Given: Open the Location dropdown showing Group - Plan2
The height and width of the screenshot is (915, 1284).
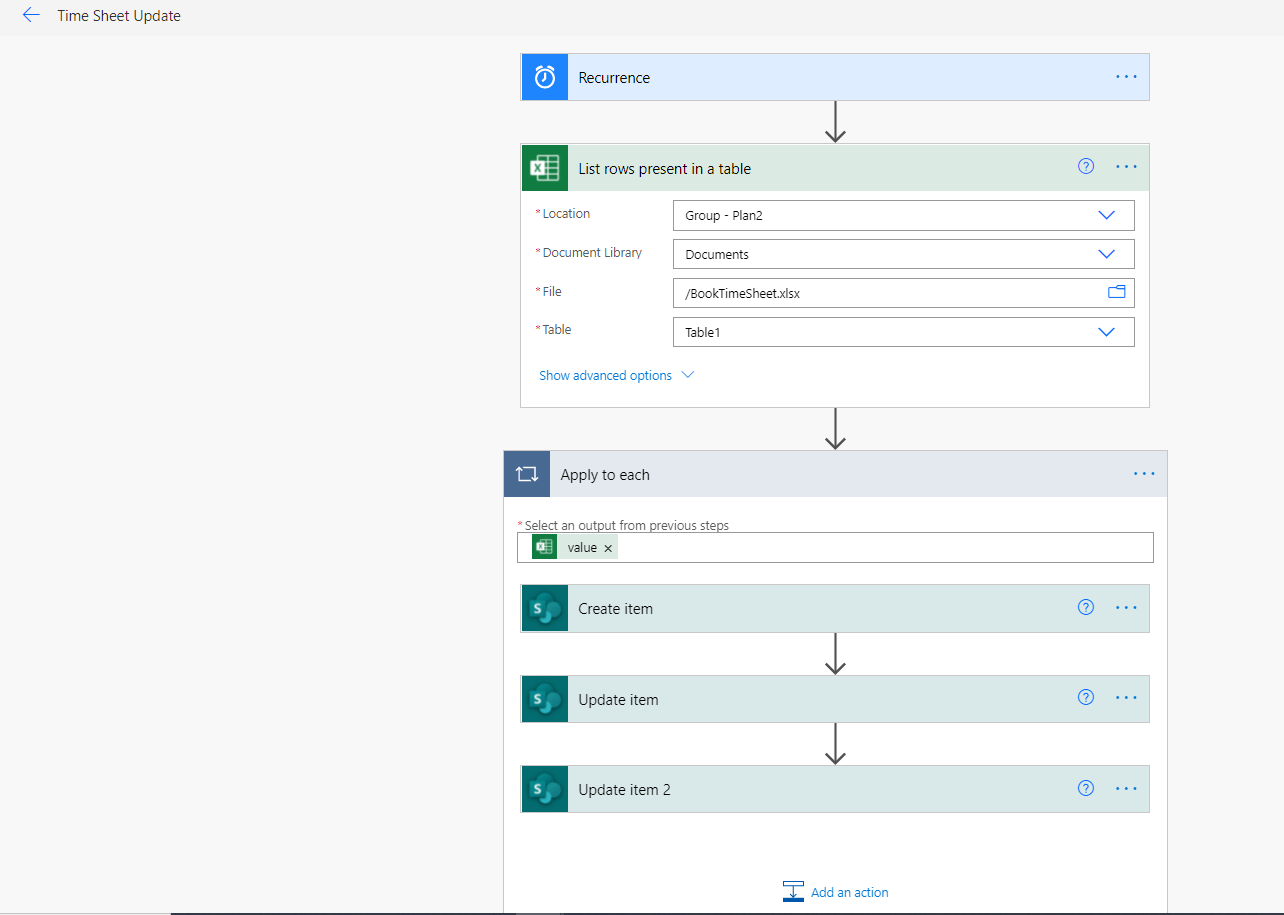Looking at the screenshot, I should (x=904, y=215).
